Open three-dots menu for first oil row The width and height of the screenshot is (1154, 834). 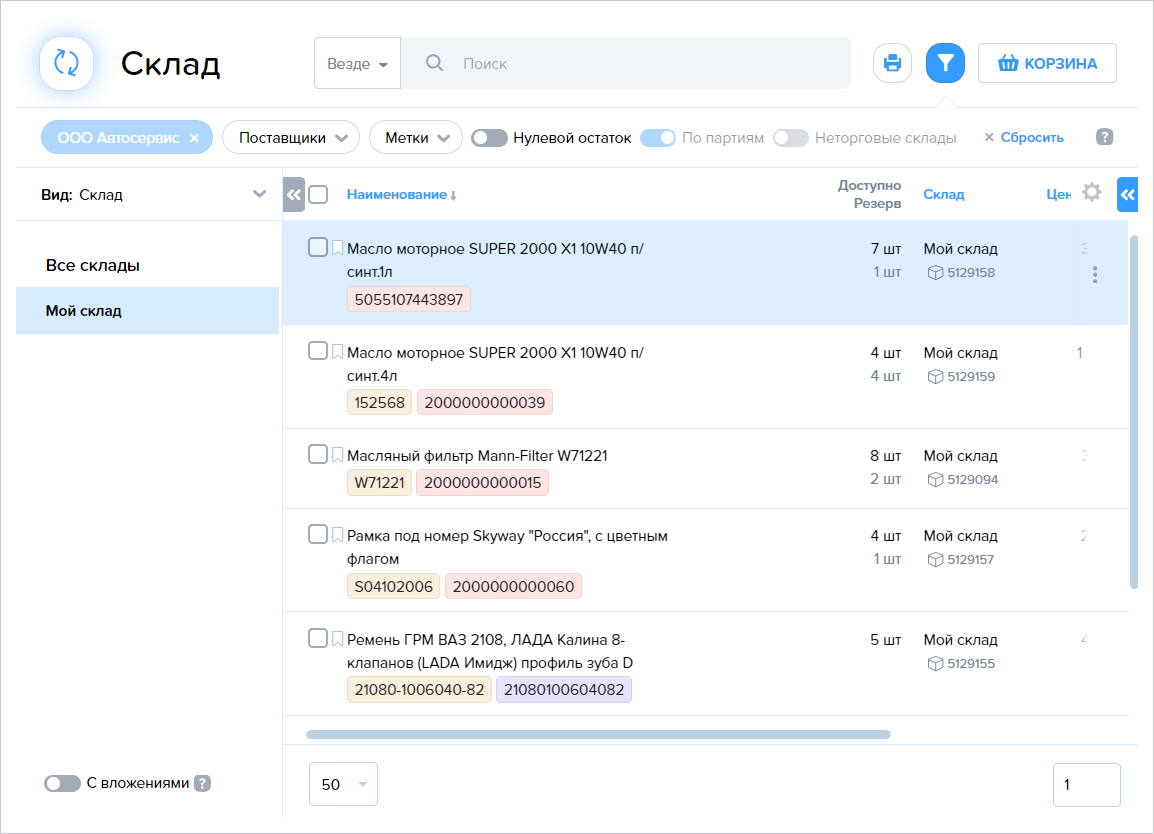pos(1095,275)
